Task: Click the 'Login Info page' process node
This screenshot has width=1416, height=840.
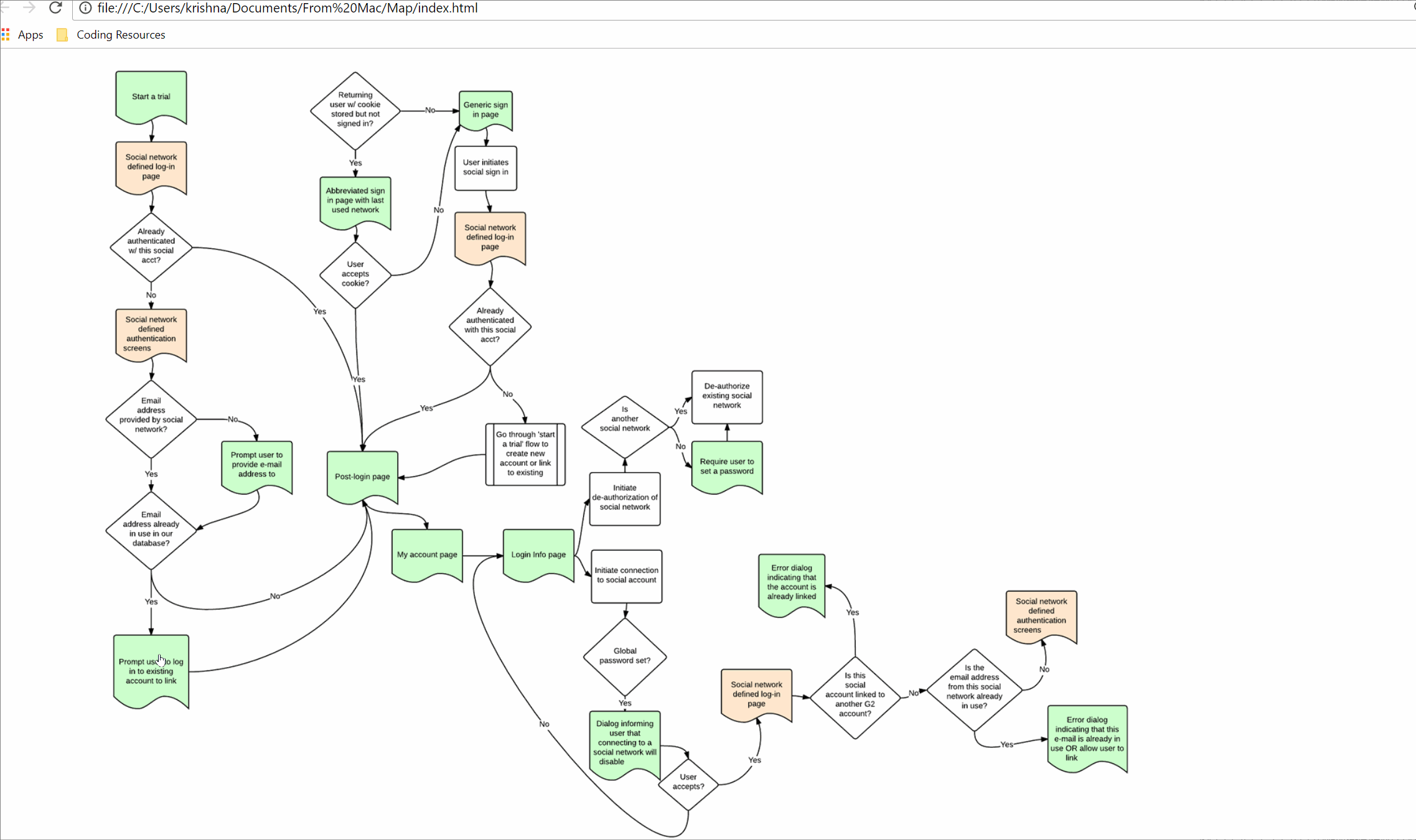Action: [x=539, y=554]
